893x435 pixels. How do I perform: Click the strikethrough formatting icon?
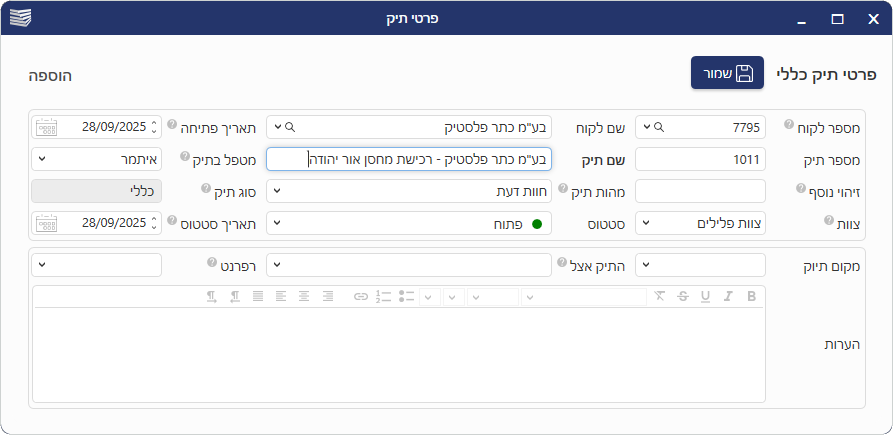tap(683, 296)
